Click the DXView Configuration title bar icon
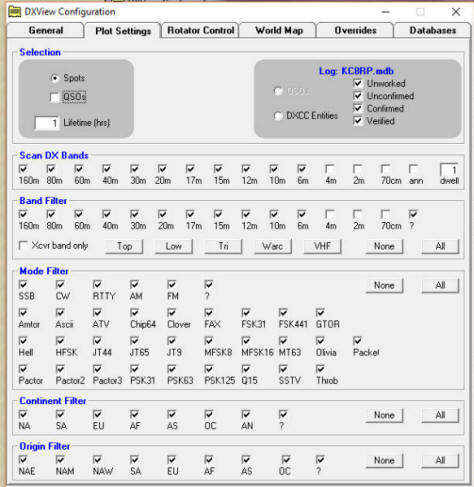474x487 pixels. (15, 12)
